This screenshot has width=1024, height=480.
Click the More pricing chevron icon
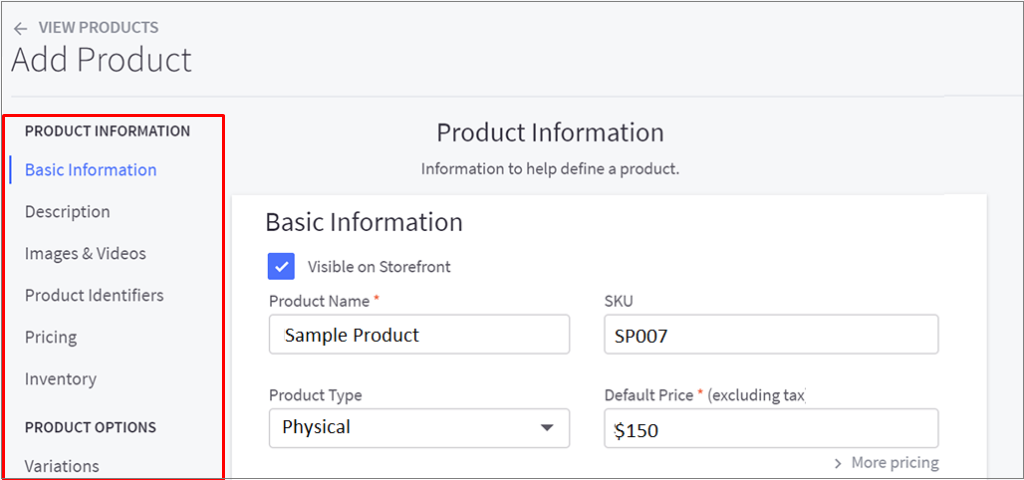tap(838, 463)
